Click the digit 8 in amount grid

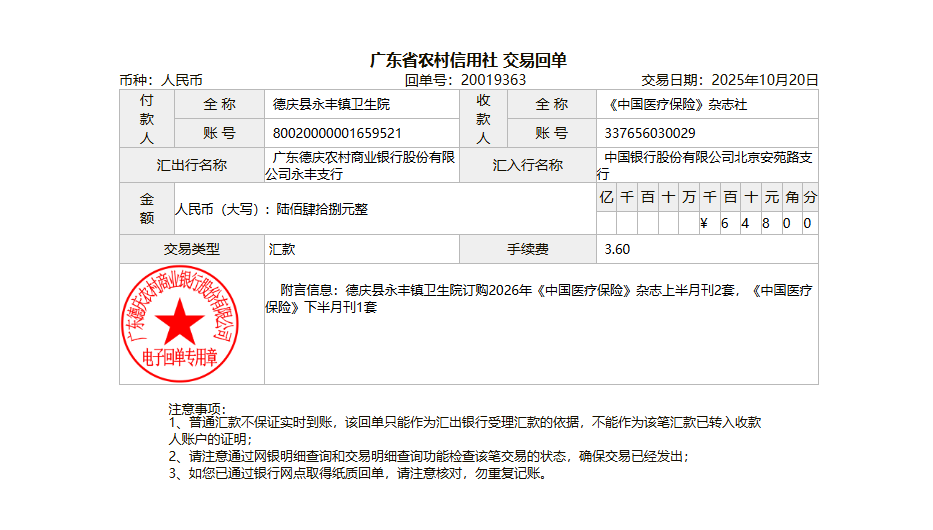coord(765,224)
